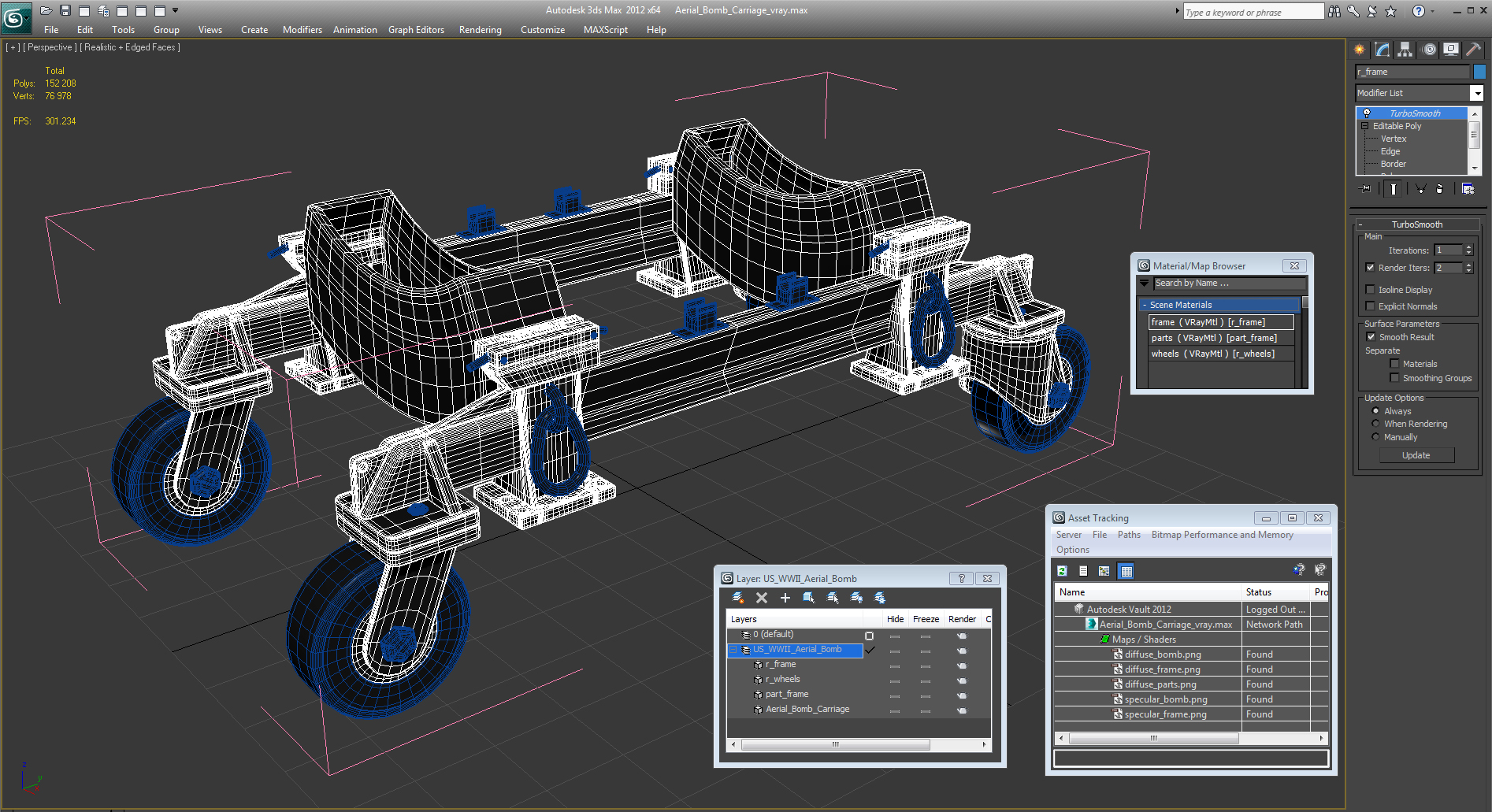Screen dimensions: 1492x812
Task: Open the Rendering menu
Action: [481, 30]
